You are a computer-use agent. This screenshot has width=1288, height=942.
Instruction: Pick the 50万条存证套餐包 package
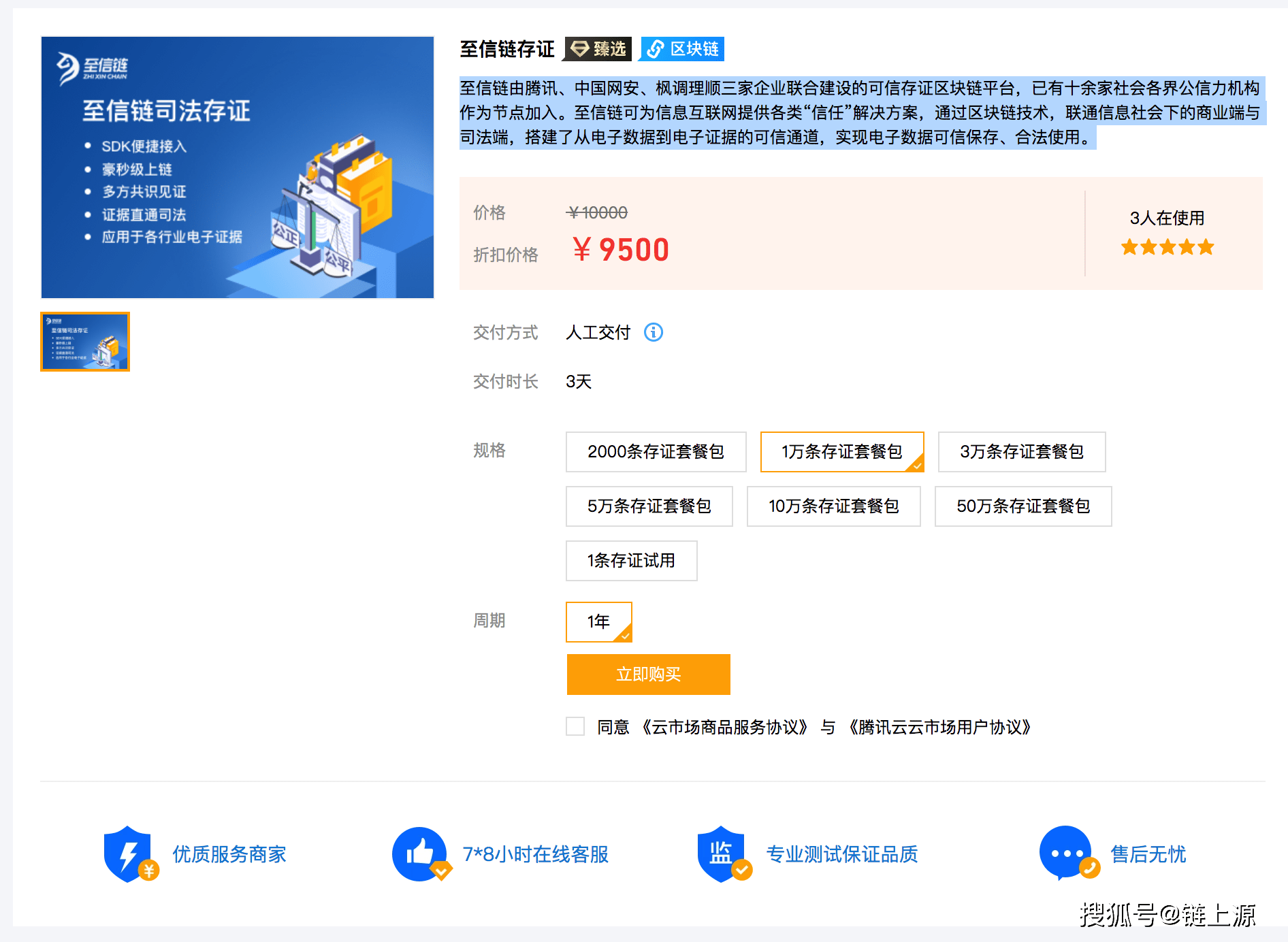coord(1023,506)
